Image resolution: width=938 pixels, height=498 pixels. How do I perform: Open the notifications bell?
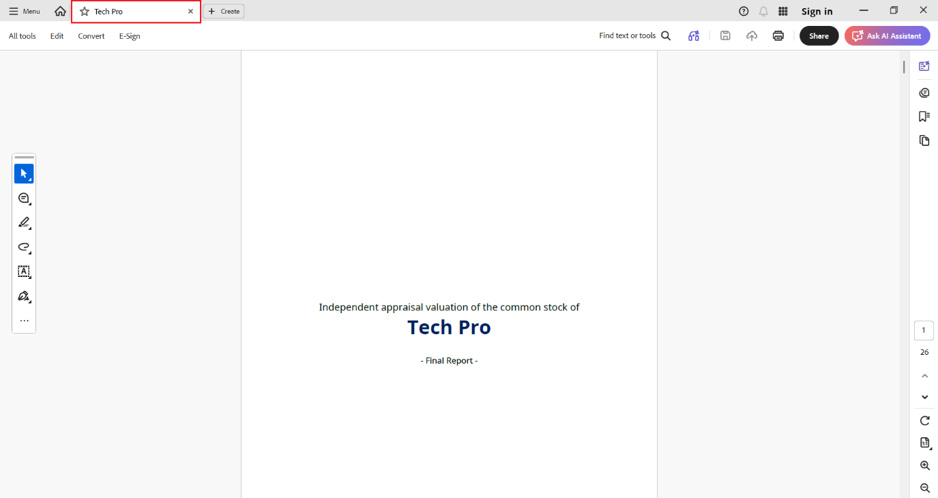[763, 11]
